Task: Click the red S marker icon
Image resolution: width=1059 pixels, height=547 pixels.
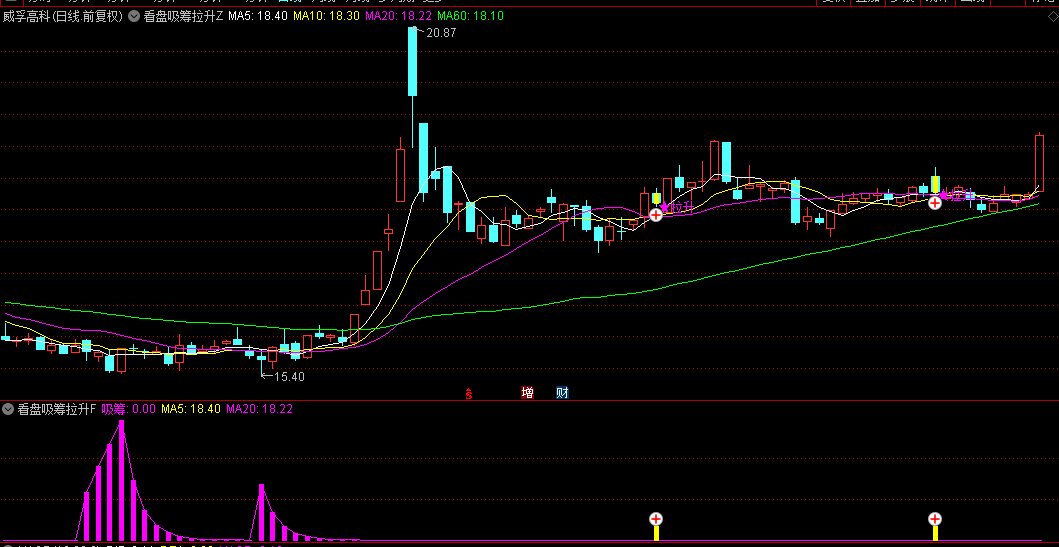Action: [x=468, y=393]
